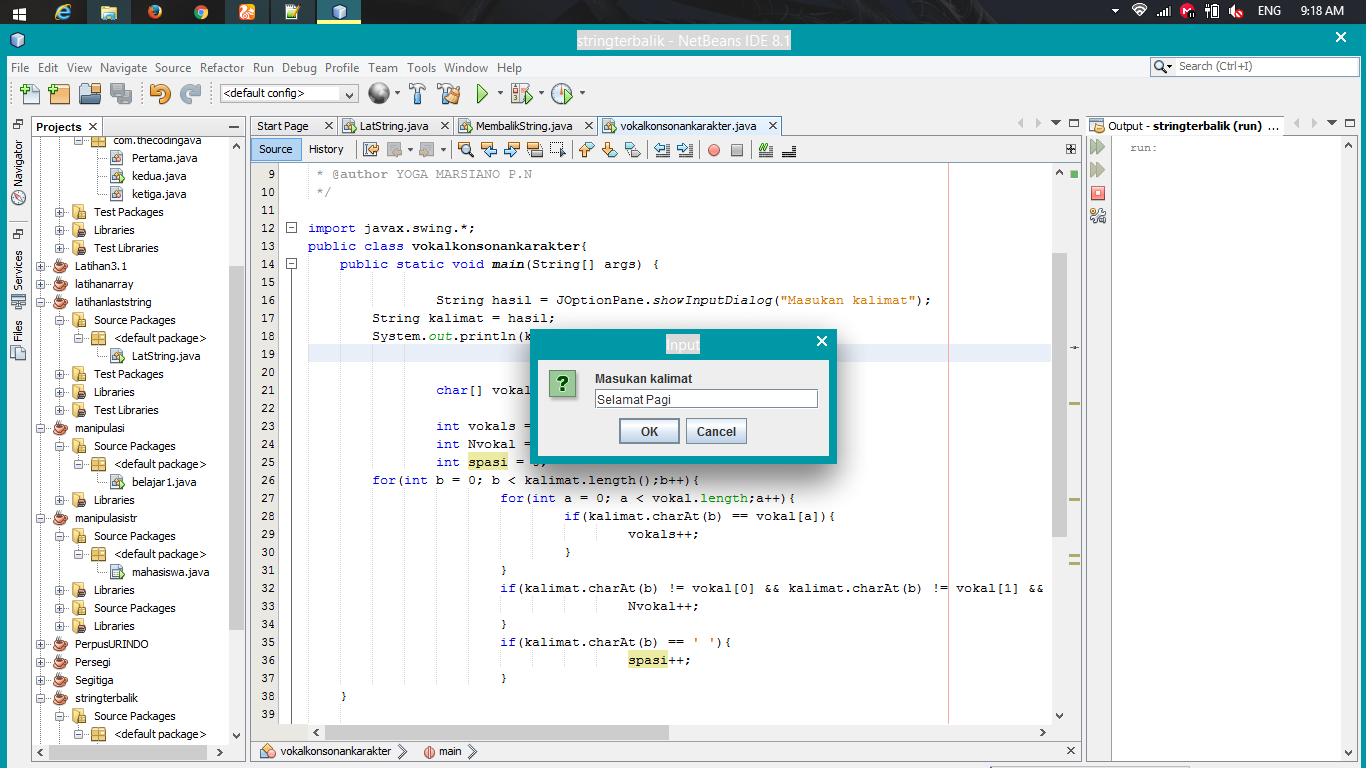Click the Stop Macro Recording square icon

[737, 150]
